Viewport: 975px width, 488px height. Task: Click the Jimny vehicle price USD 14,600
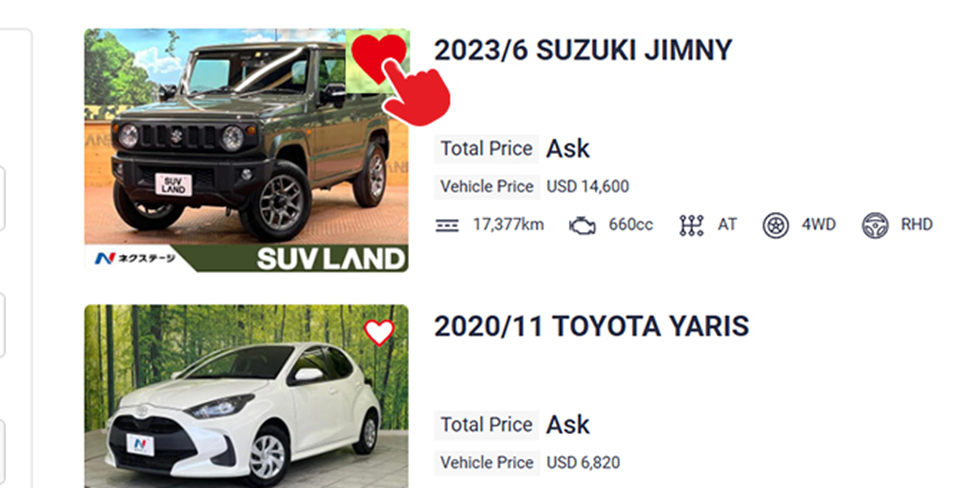(x=588, y=186)
